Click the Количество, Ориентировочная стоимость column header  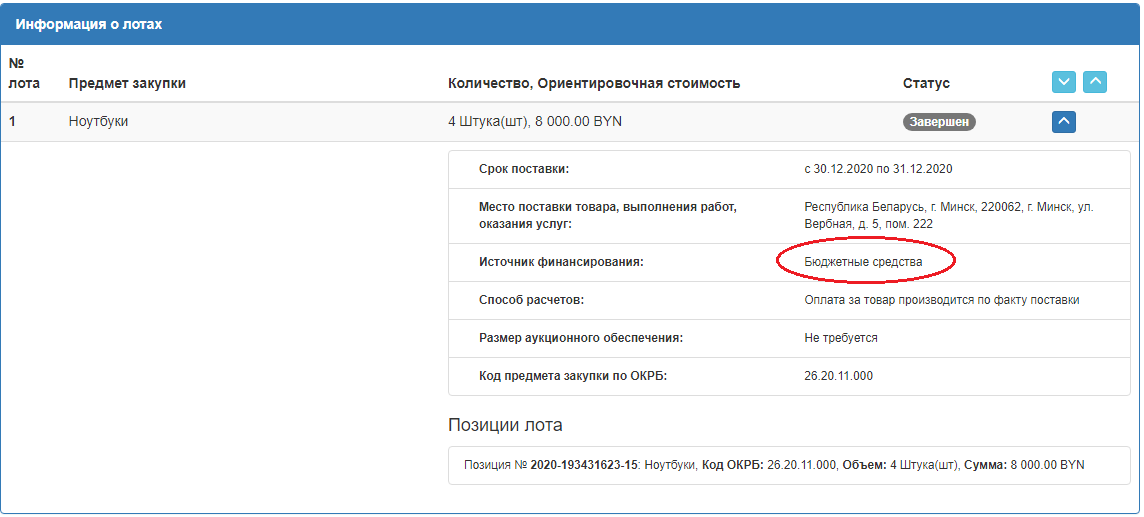point(594,83)
